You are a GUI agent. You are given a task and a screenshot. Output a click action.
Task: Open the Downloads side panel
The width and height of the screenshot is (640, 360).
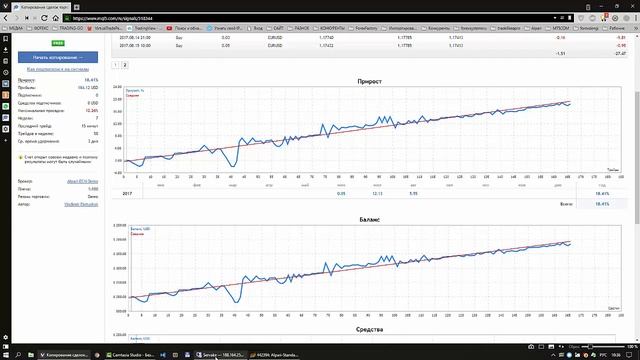pos(6,50)
